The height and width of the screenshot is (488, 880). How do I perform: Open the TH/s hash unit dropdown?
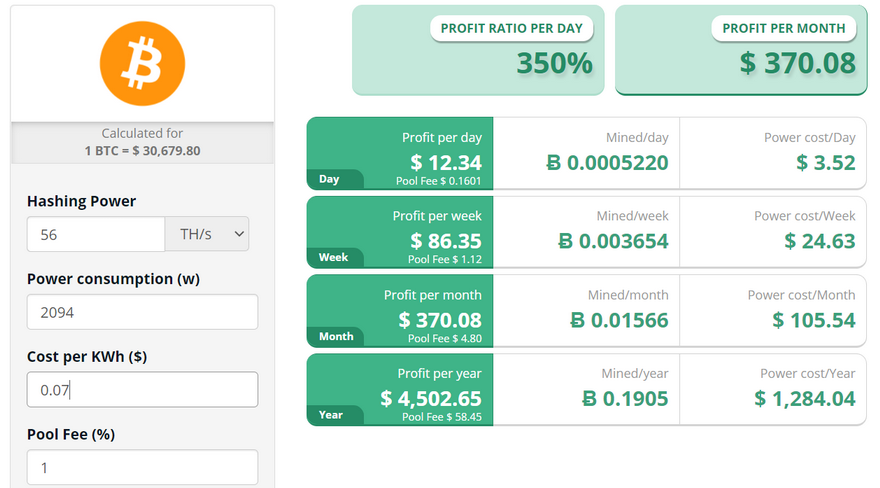(207, 234)
